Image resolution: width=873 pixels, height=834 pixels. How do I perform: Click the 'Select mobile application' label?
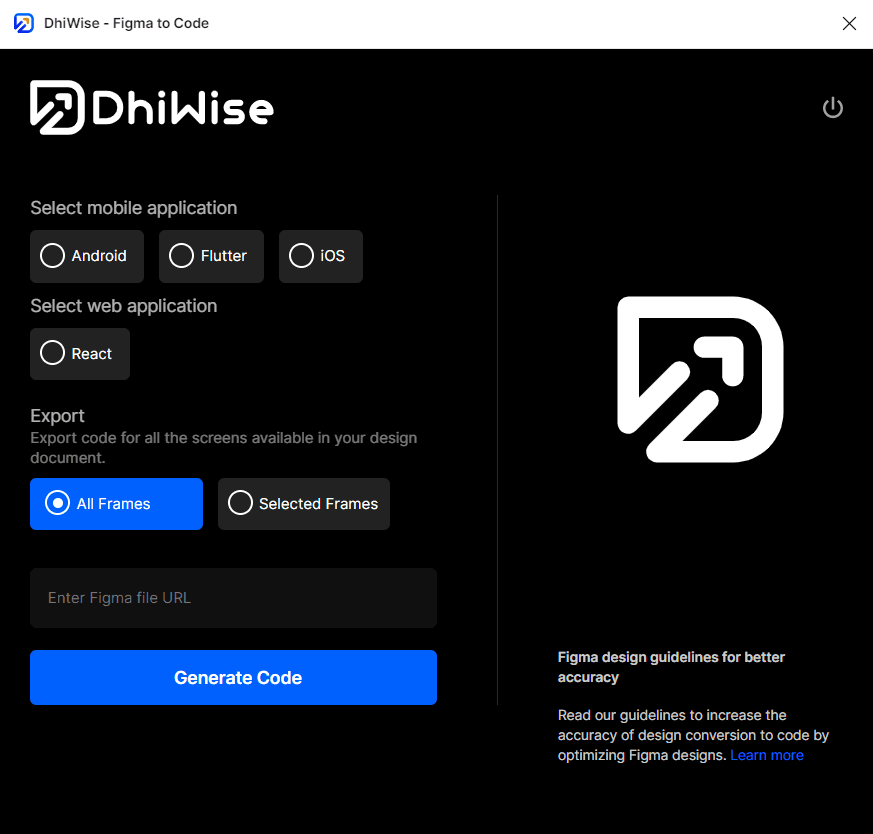coord(134,208)
